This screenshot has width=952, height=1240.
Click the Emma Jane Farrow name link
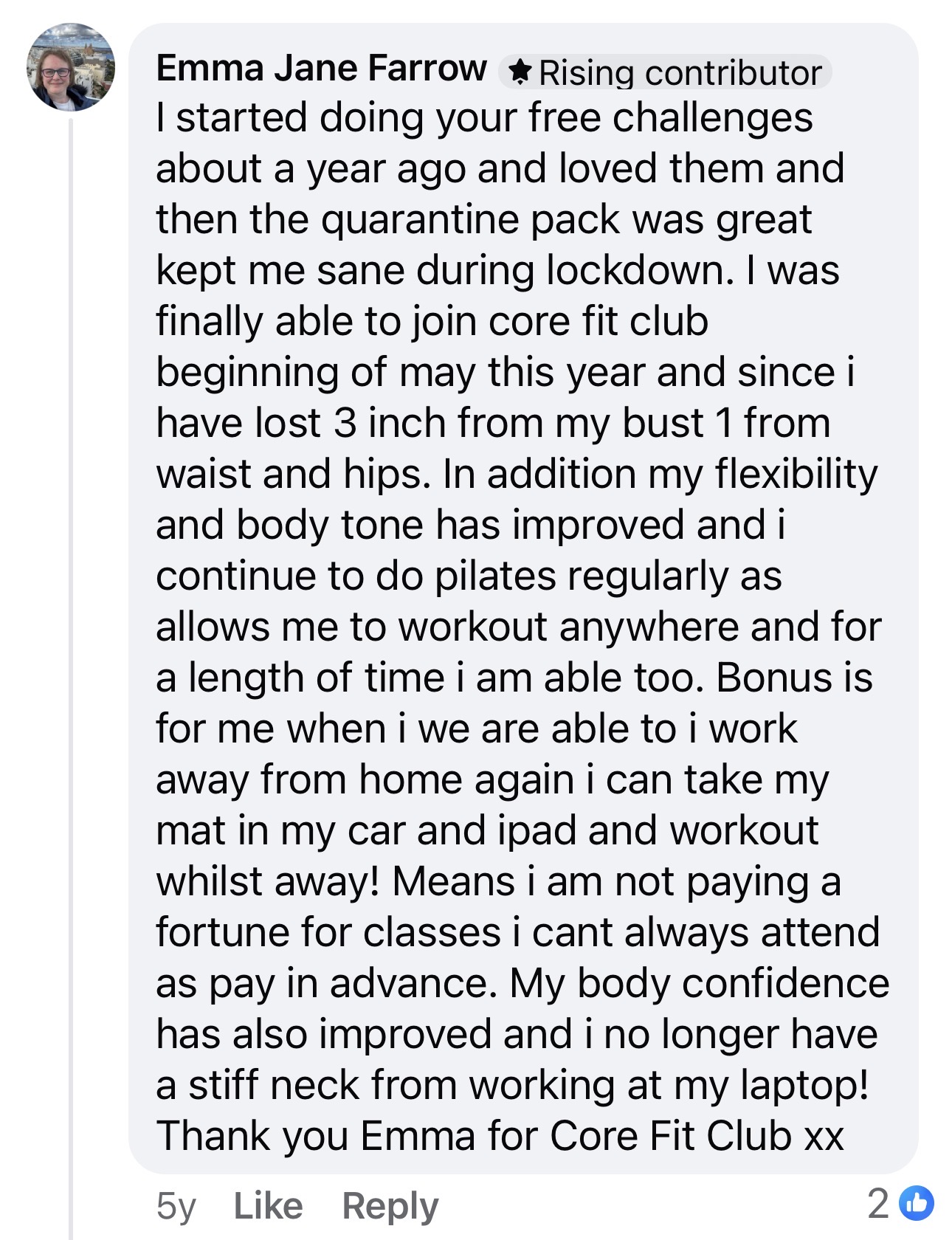click(x=321, y=69)
